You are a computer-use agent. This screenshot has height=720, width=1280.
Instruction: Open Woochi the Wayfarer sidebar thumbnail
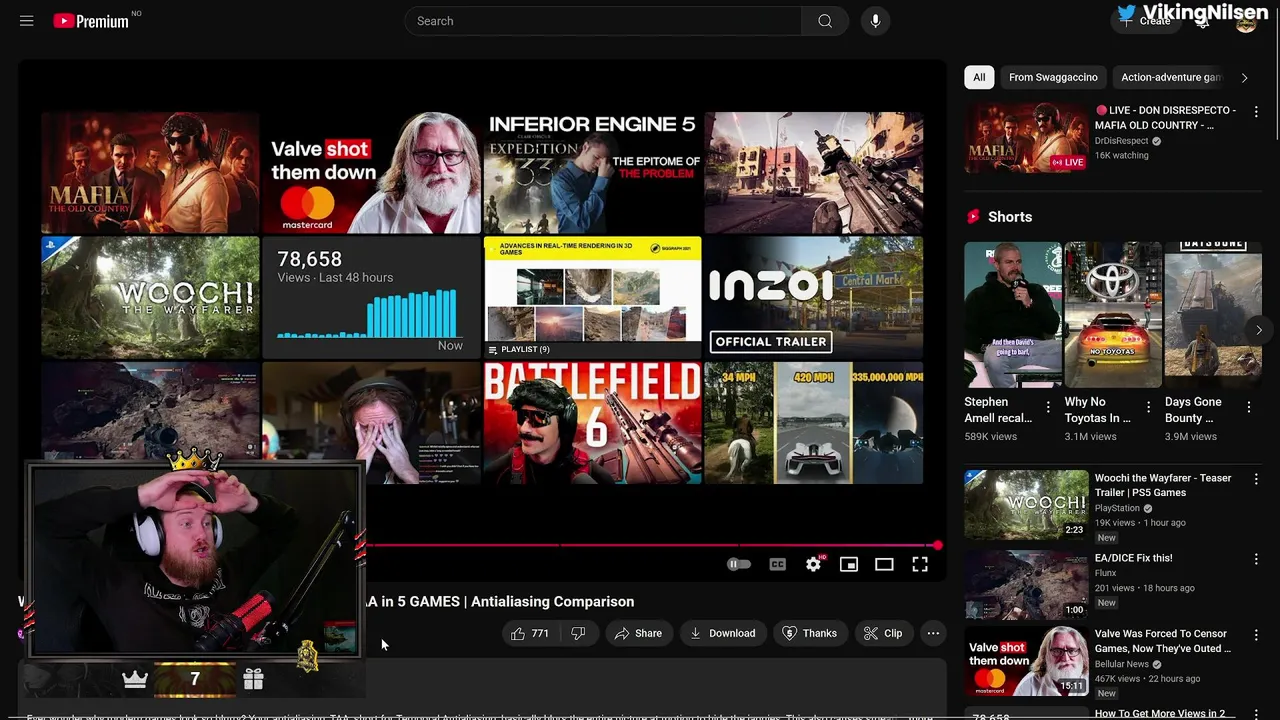1026,504
